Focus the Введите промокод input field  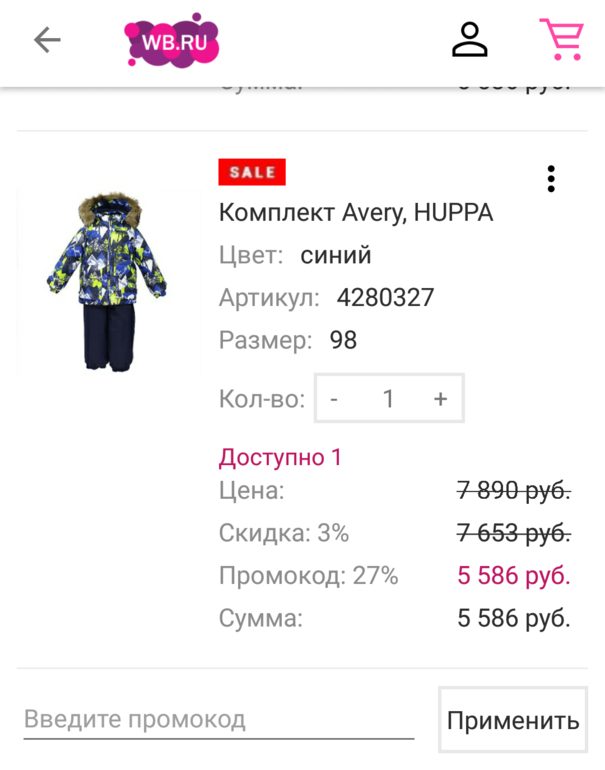[x=219, y=720]
